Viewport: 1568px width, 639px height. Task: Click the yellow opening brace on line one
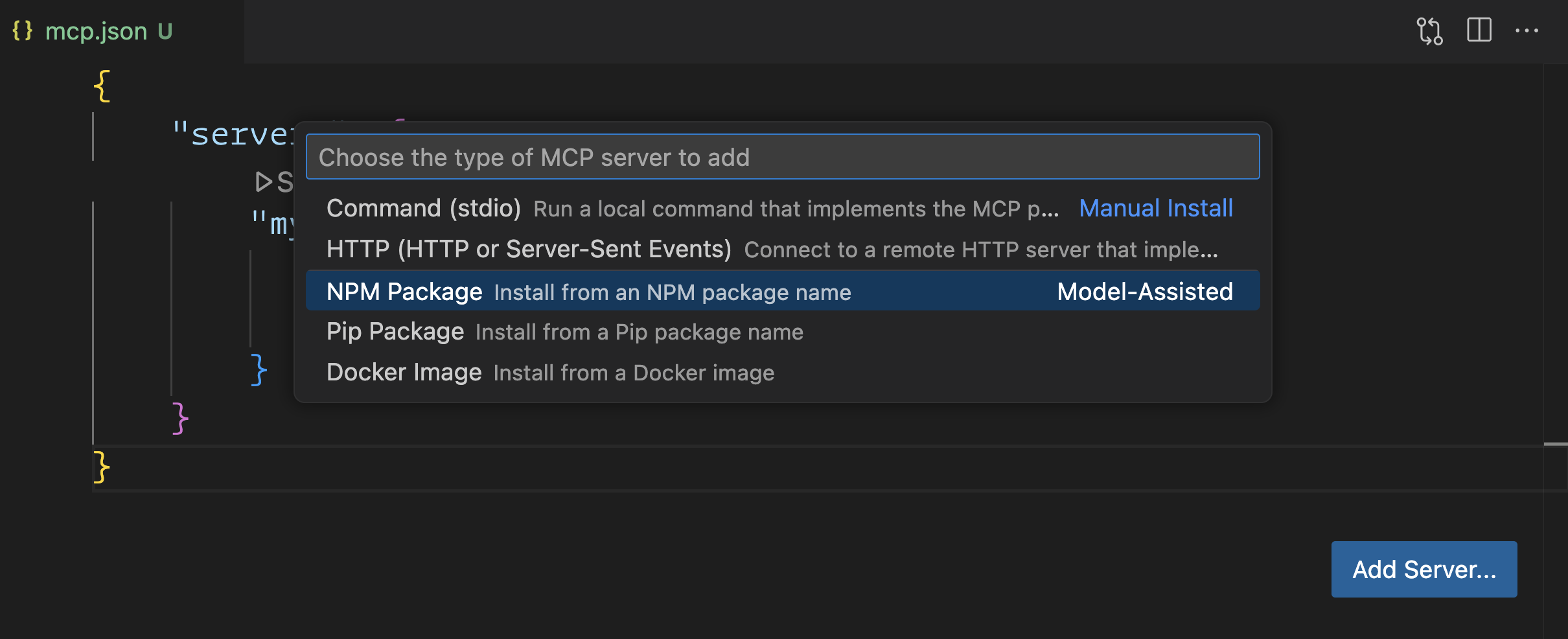tap(101, 85)
